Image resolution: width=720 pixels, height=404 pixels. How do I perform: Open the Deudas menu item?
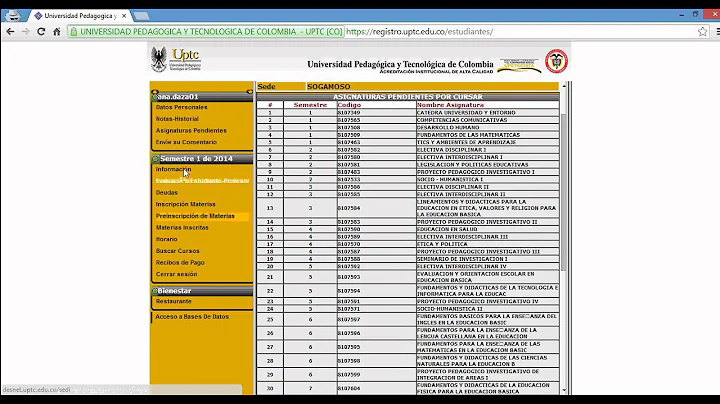coord(167,193)
